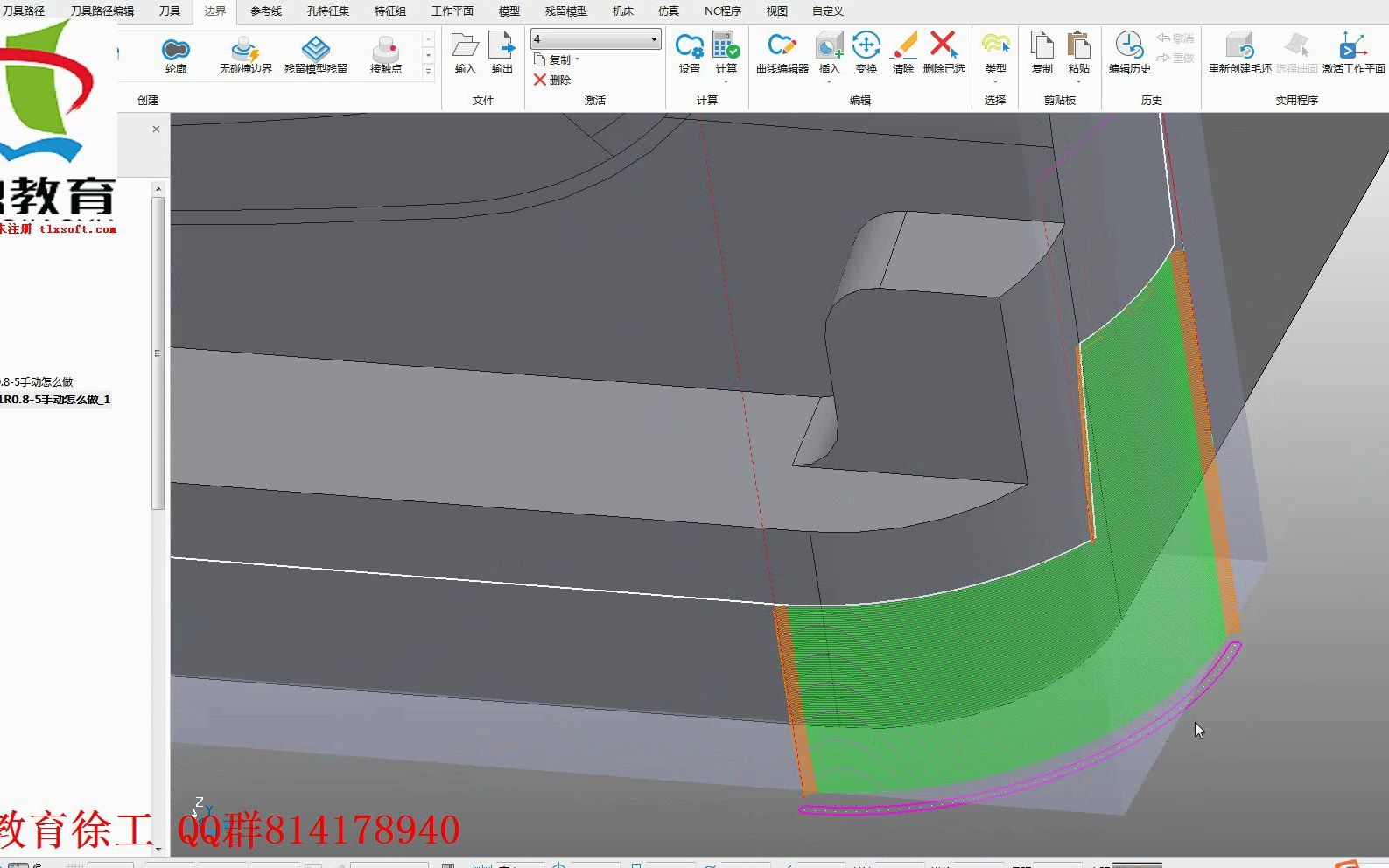This screenshot has height=868, width=1389.
Task: Launch the 曲线编辑器 curve editor
Action: [x=782, y=53]
